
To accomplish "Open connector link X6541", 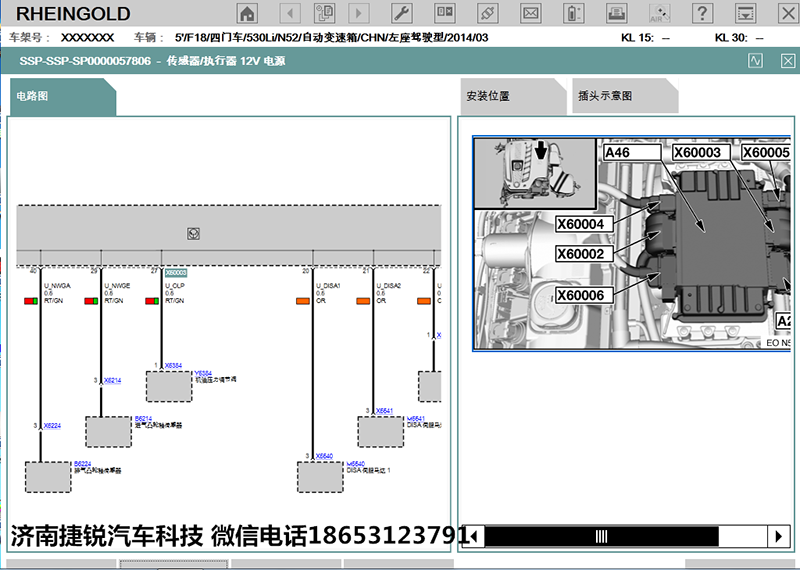I will point(384,411).
